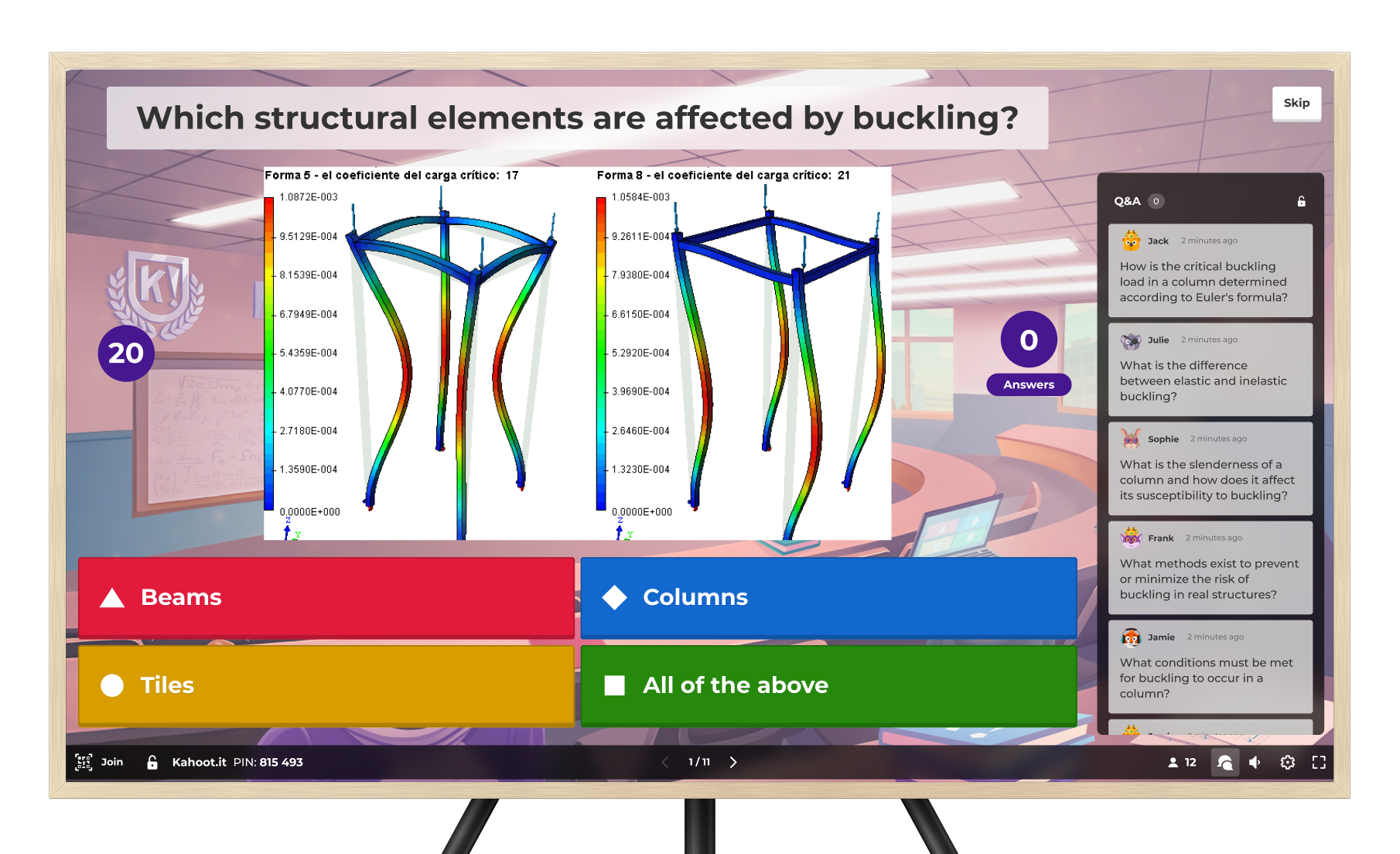Toggle the lock icon on the Q&A panel

1302,201
